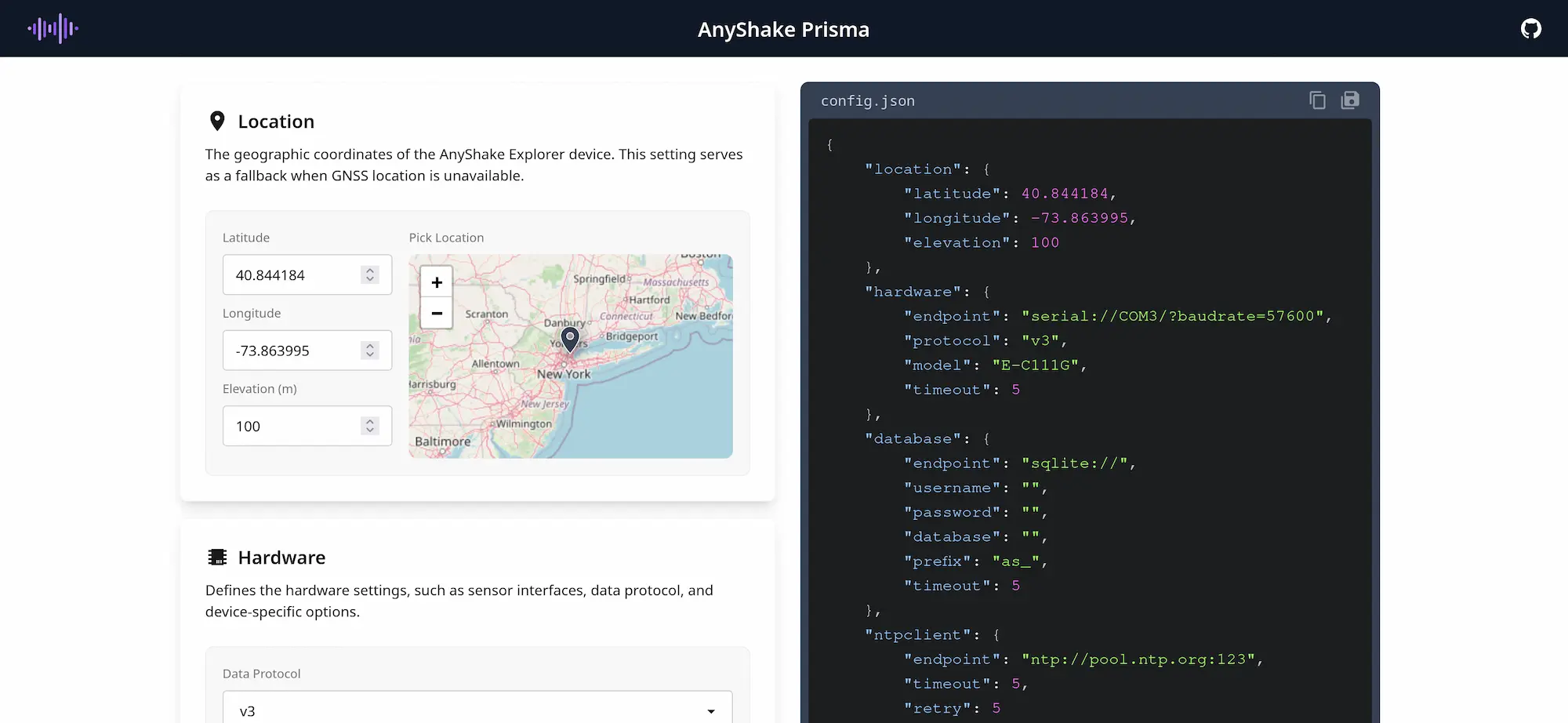Image resolution: width=1568 pixels, height=723 pixels.
Task: Click the Elevation (m) label
Action: pyautogui.click(x=260, y=389)
